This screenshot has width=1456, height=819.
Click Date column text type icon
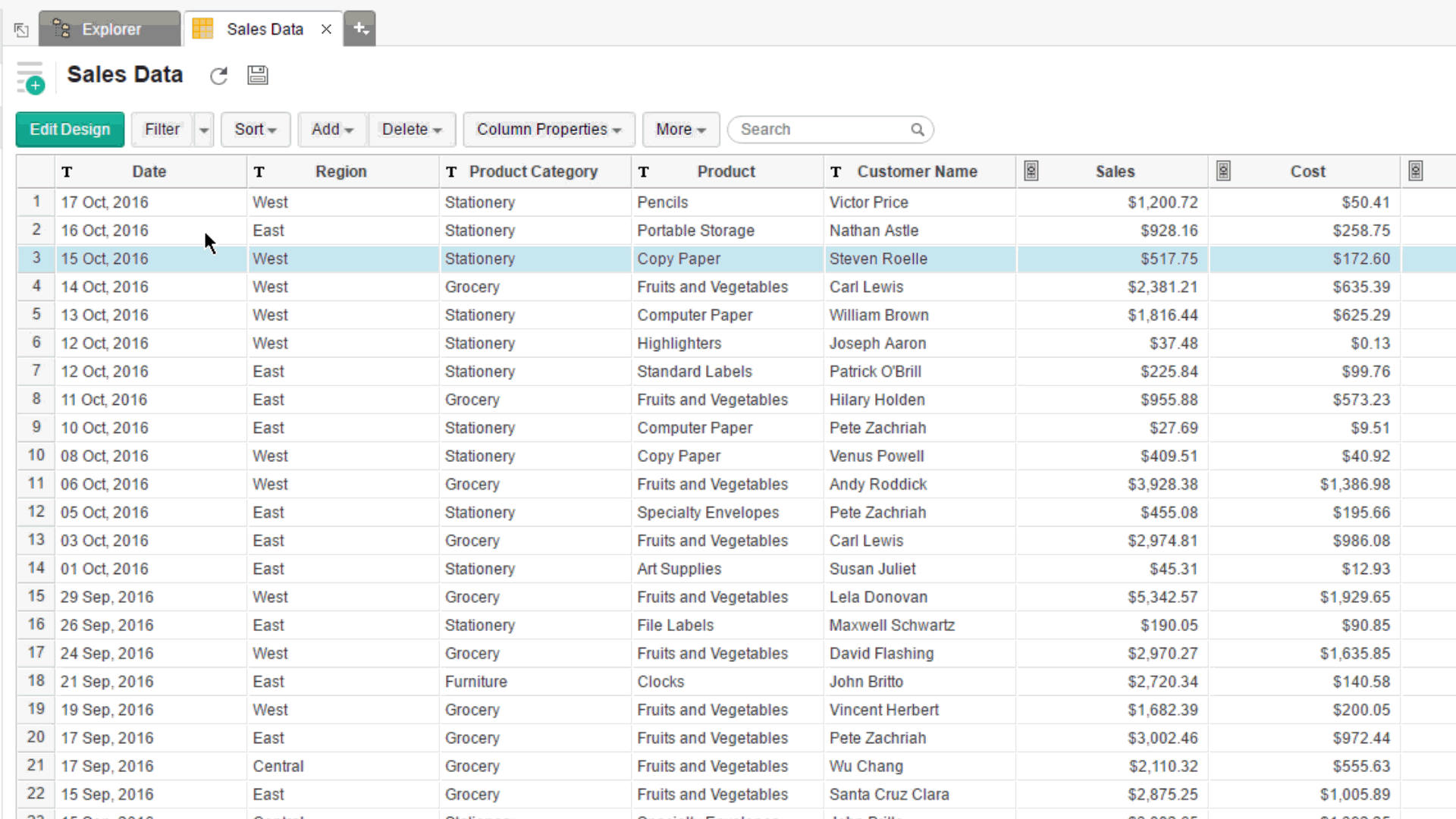67,172
